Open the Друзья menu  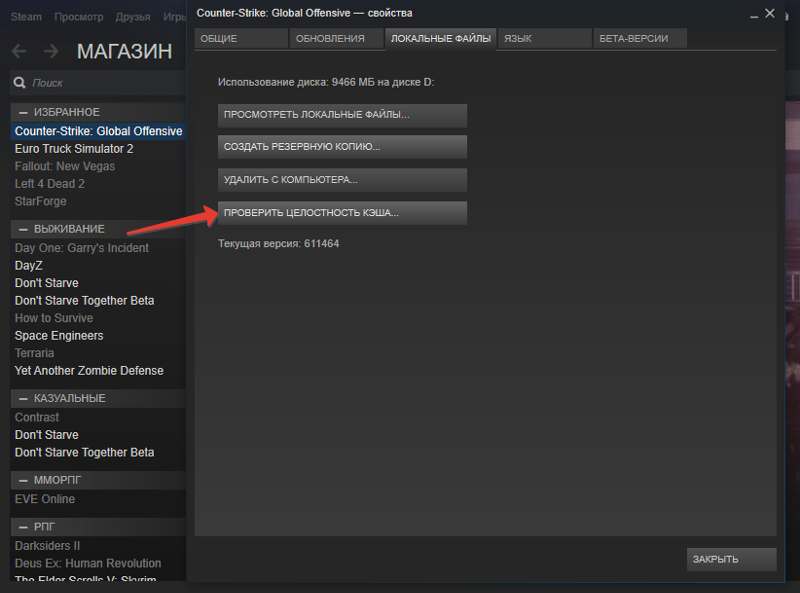(x=133, y=17)
